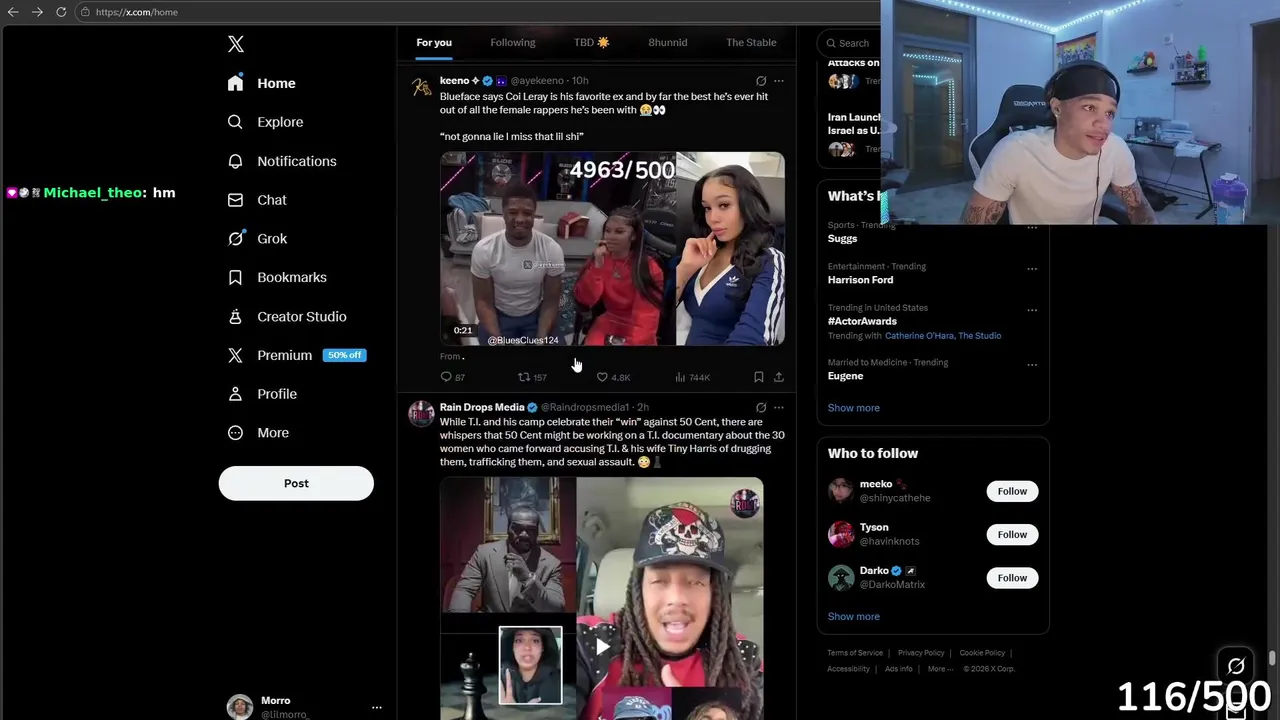Viewport: 1280px width, 720px height.
Task: Click the Premium X icon
Action: click(x=235, y=355)
